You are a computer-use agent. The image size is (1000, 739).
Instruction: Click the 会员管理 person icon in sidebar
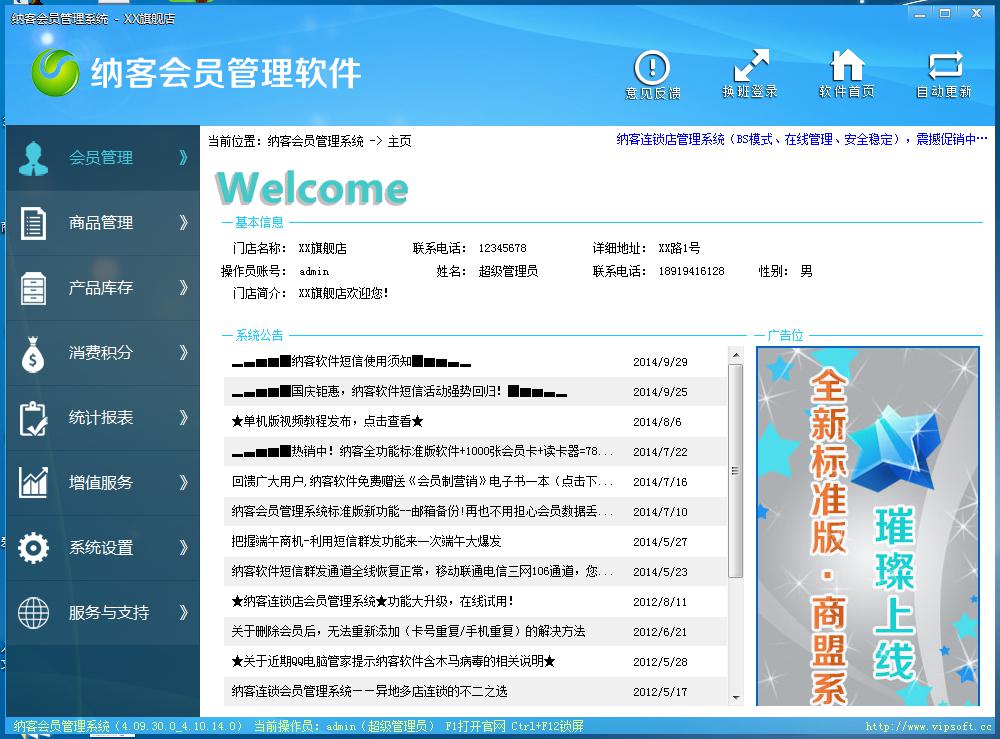(33, 158)
